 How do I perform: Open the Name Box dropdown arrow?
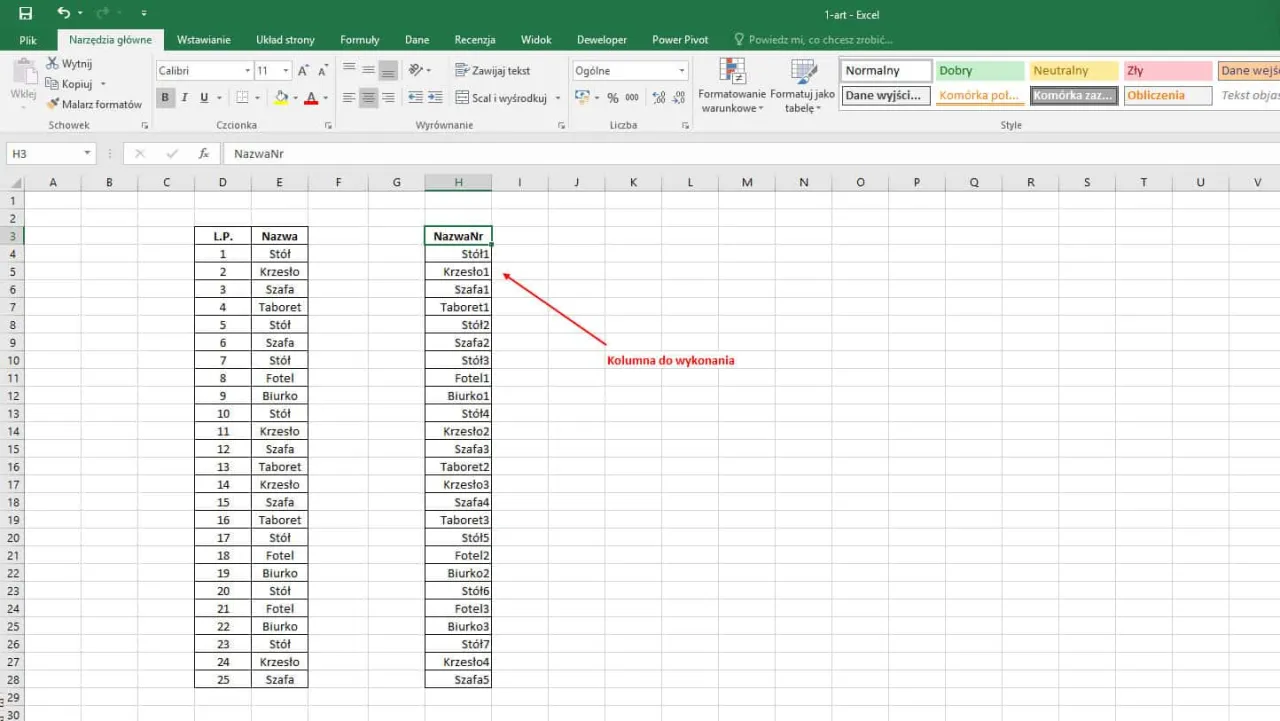(88, 154)
